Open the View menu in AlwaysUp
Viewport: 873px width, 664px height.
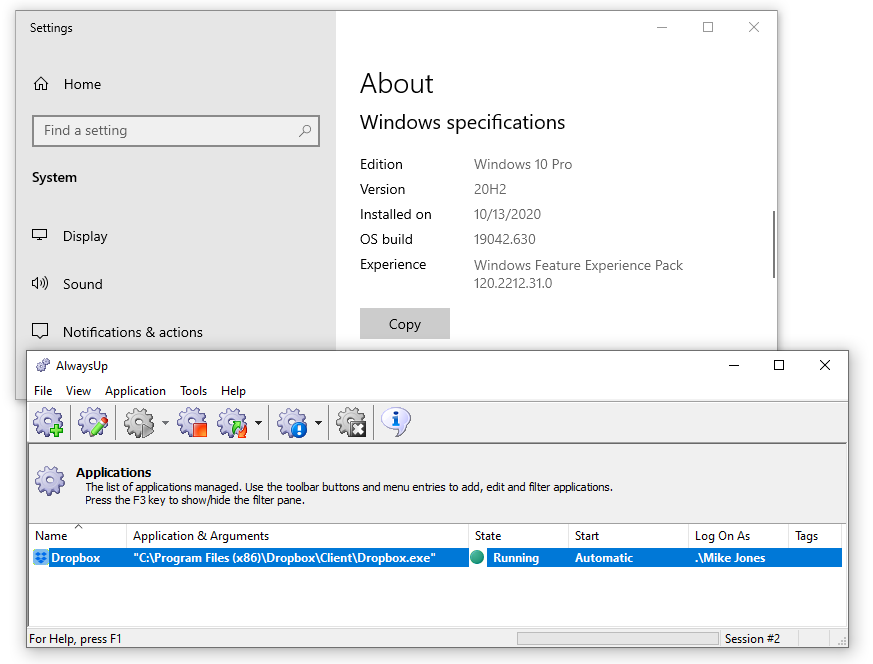(79, 391)
